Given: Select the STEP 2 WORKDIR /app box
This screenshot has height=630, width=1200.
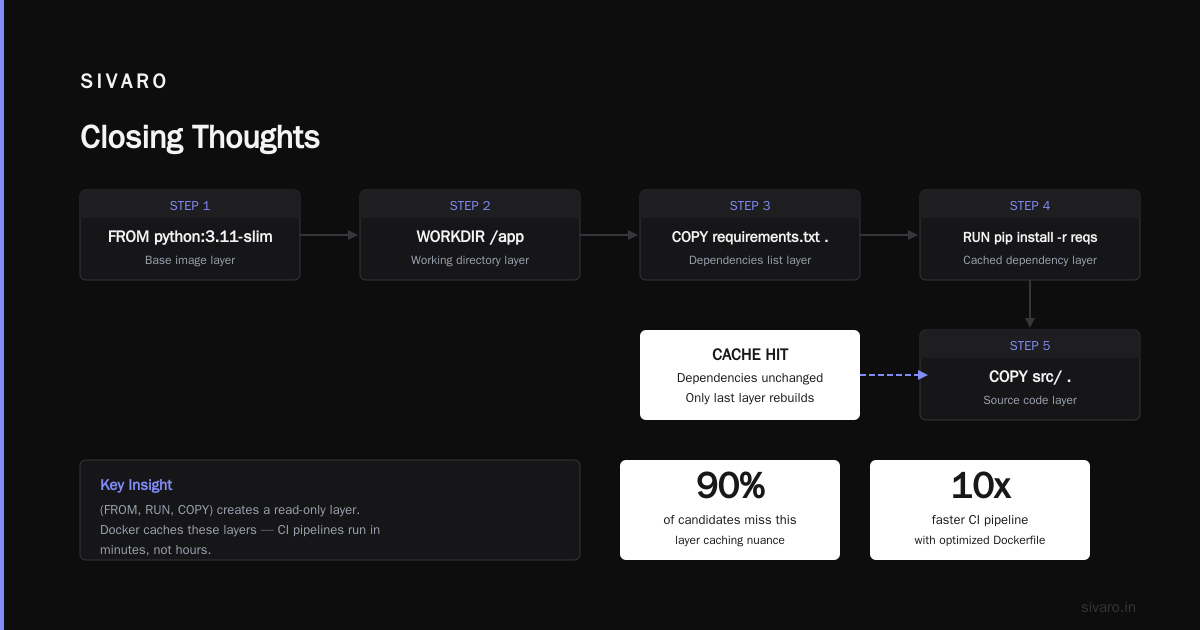Looking at the screenshot, I should (470, 235).
